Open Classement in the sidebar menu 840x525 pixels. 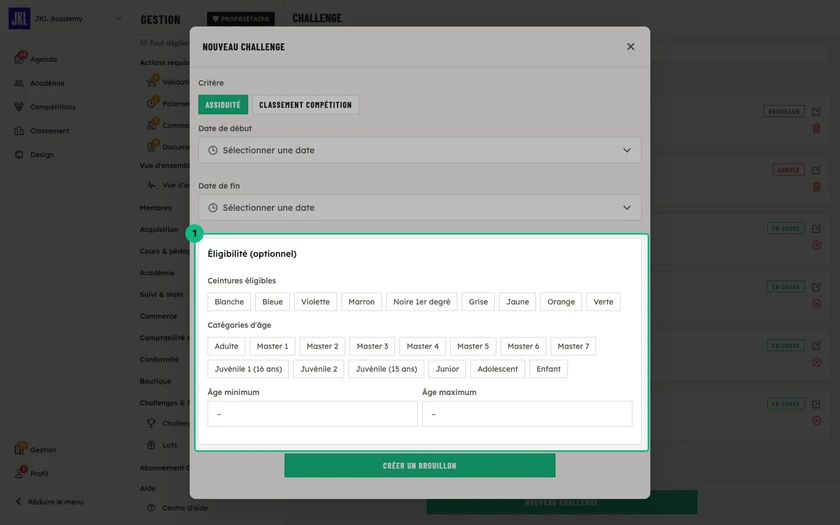tap(50, 131)
